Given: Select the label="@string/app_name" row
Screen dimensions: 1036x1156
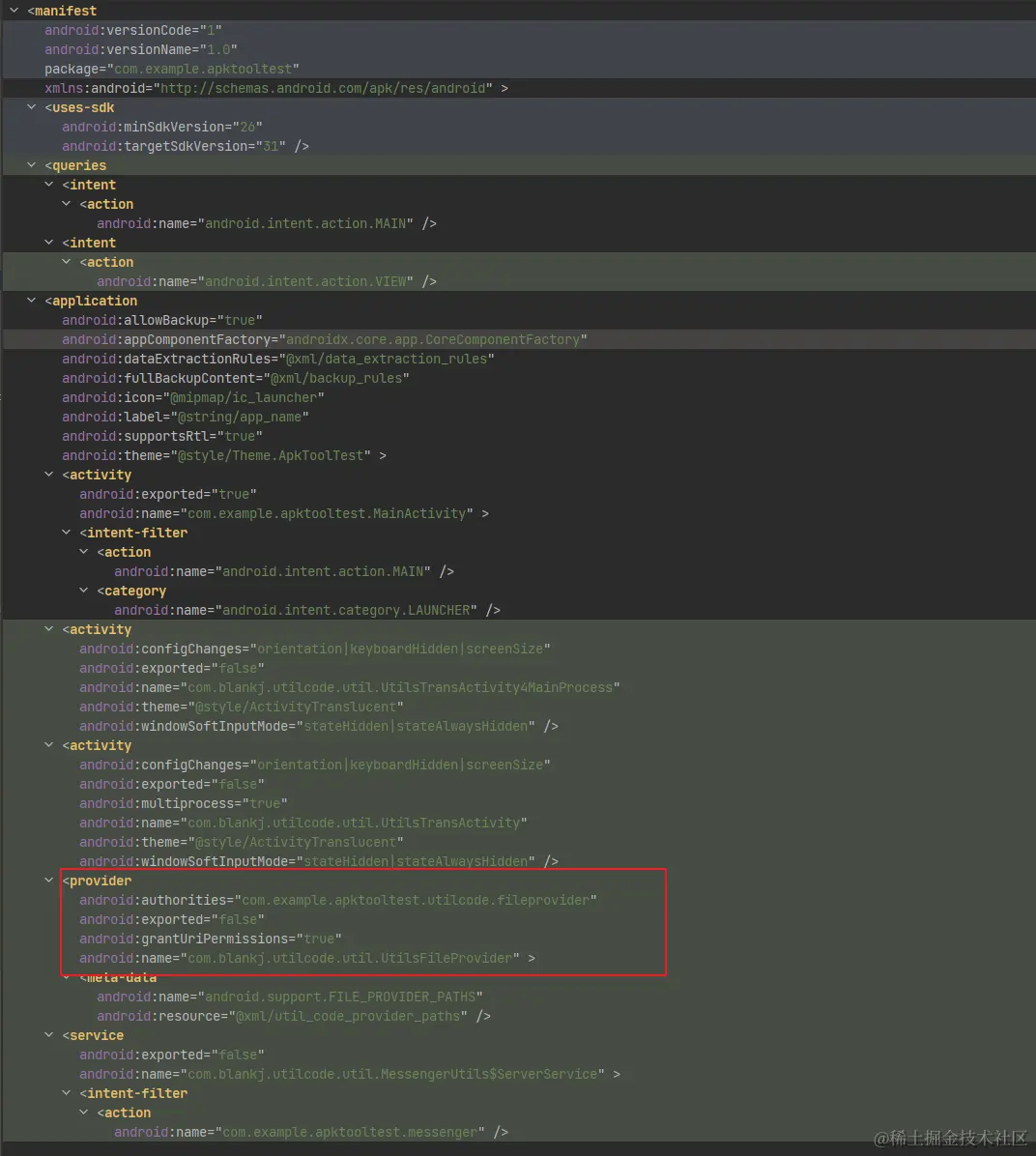Looking at the screenshot, I should (518, 417).
